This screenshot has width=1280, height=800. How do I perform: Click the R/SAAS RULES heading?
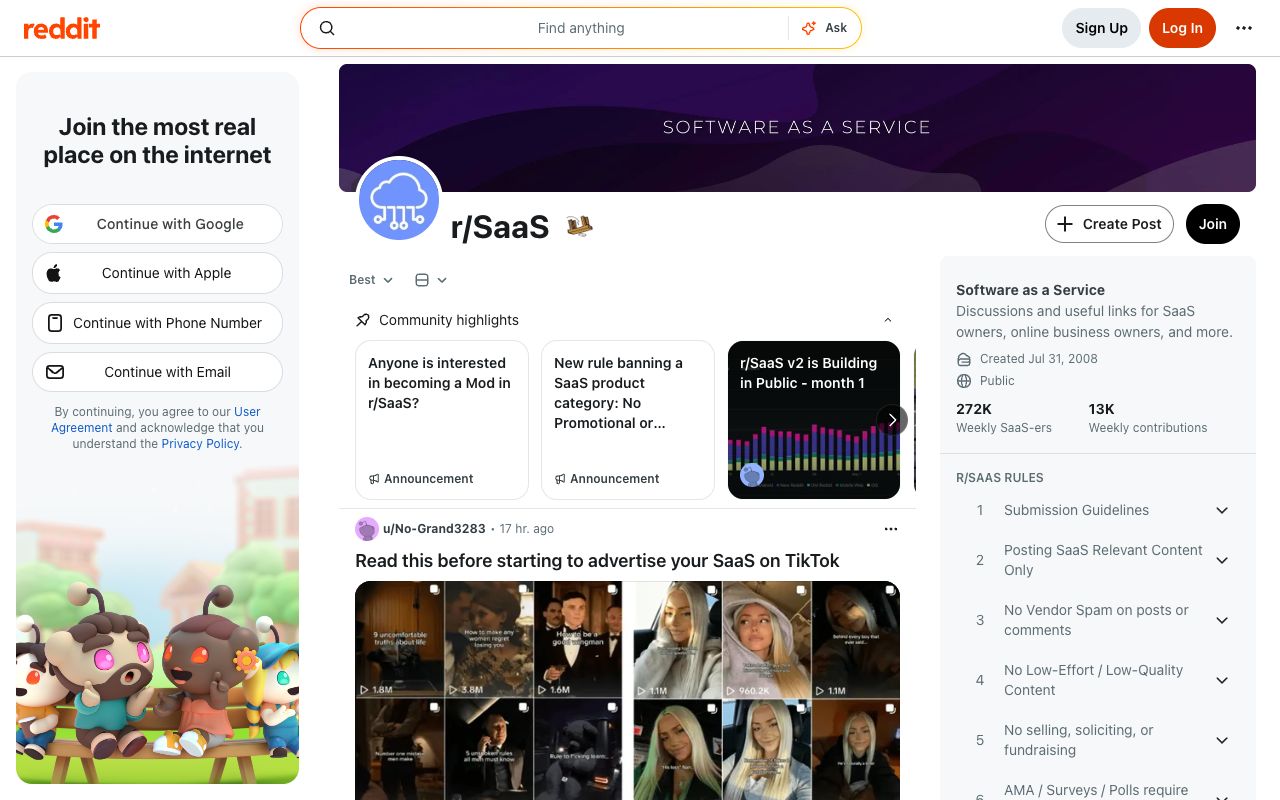(x=1000, y=478)
